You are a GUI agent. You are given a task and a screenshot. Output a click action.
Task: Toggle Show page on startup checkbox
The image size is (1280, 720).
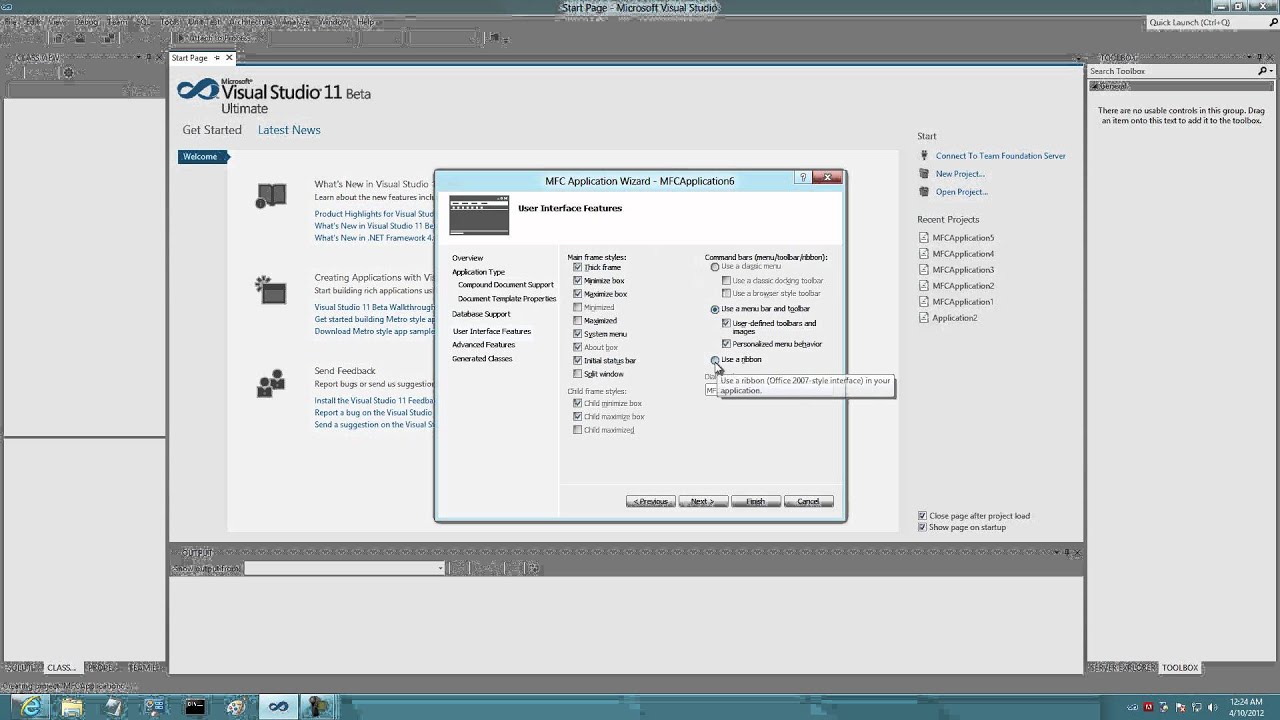(922, 527)
